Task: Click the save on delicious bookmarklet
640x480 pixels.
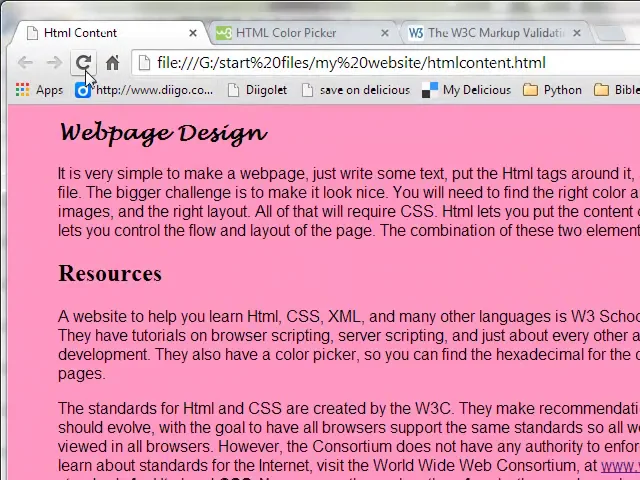Action: coord(356,90)
